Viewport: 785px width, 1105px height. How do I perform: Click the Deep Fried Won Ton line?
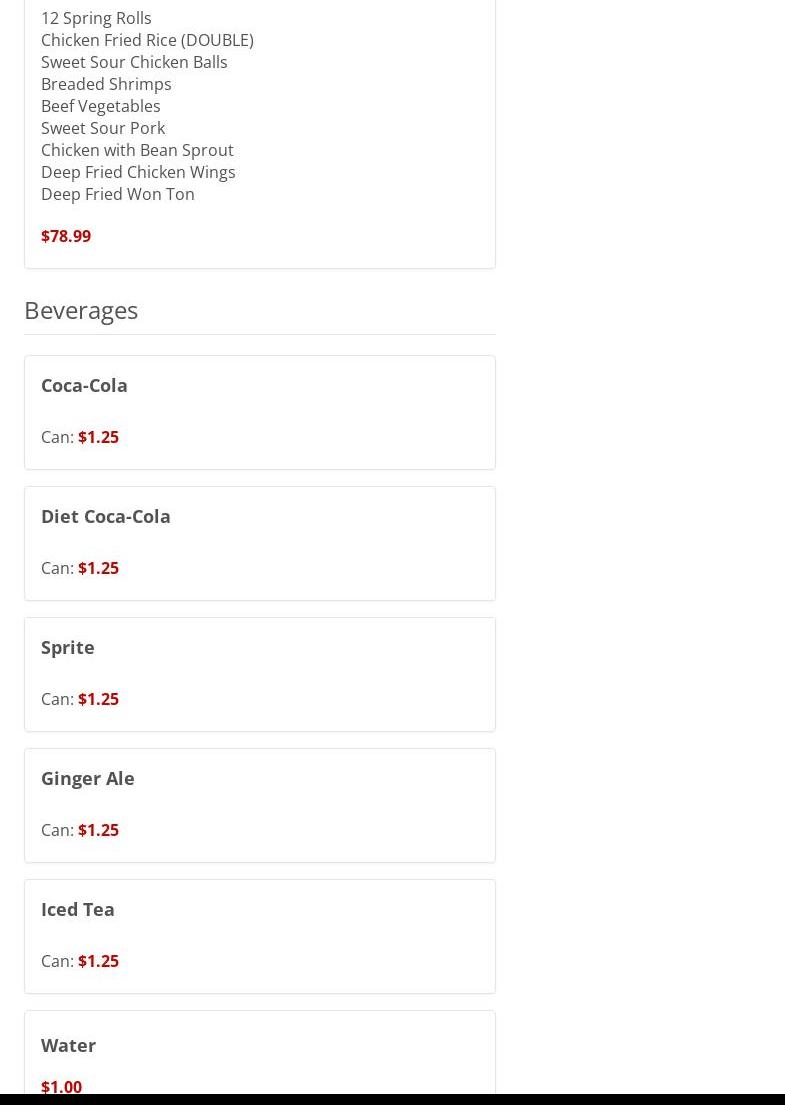pyautogui.click(x=118, y=194)
